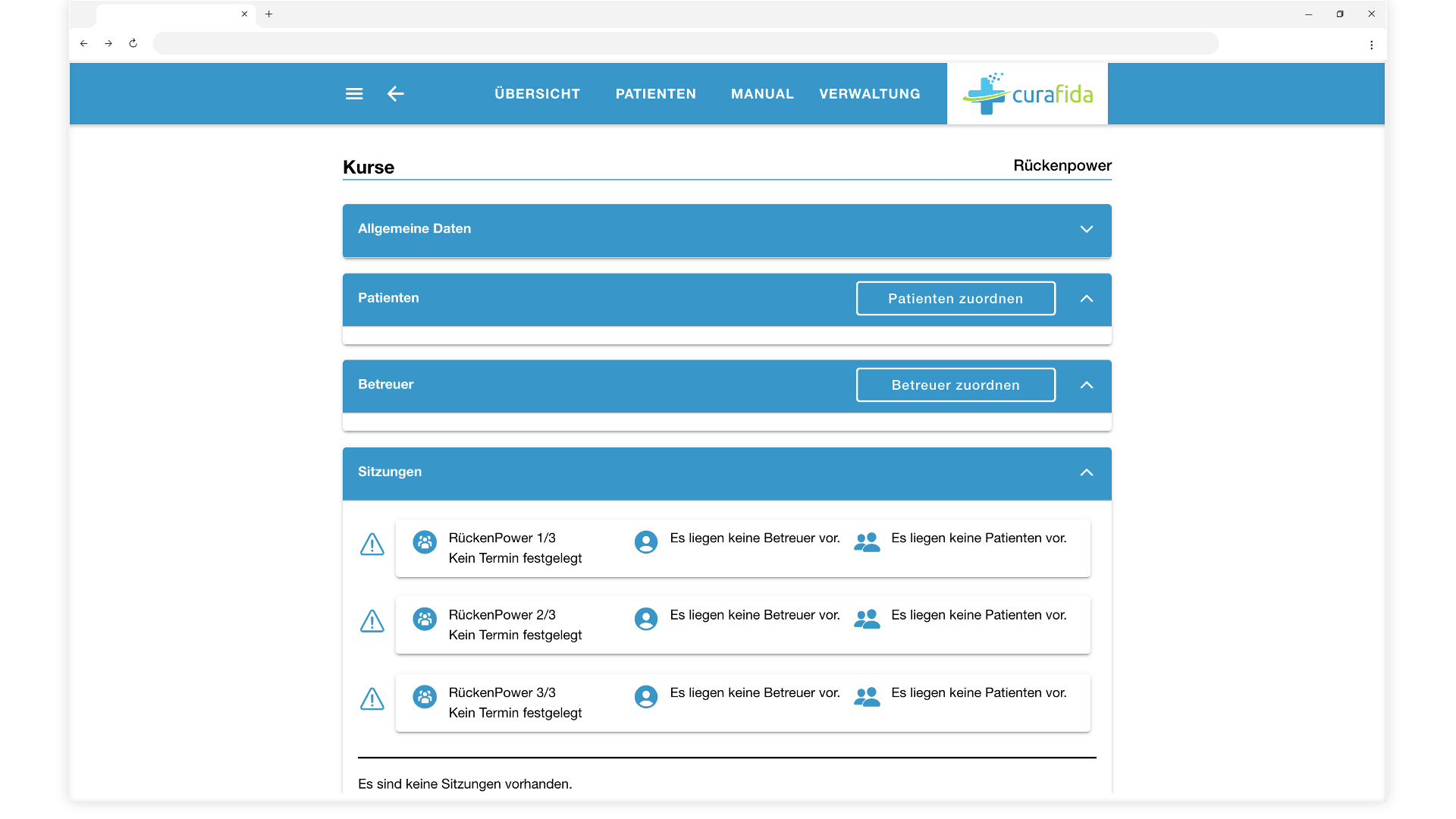Click 'Es liegen keine Patienten vor.' in RückenPower 1/3
The image size is (1456, 819).
[979, 538]
